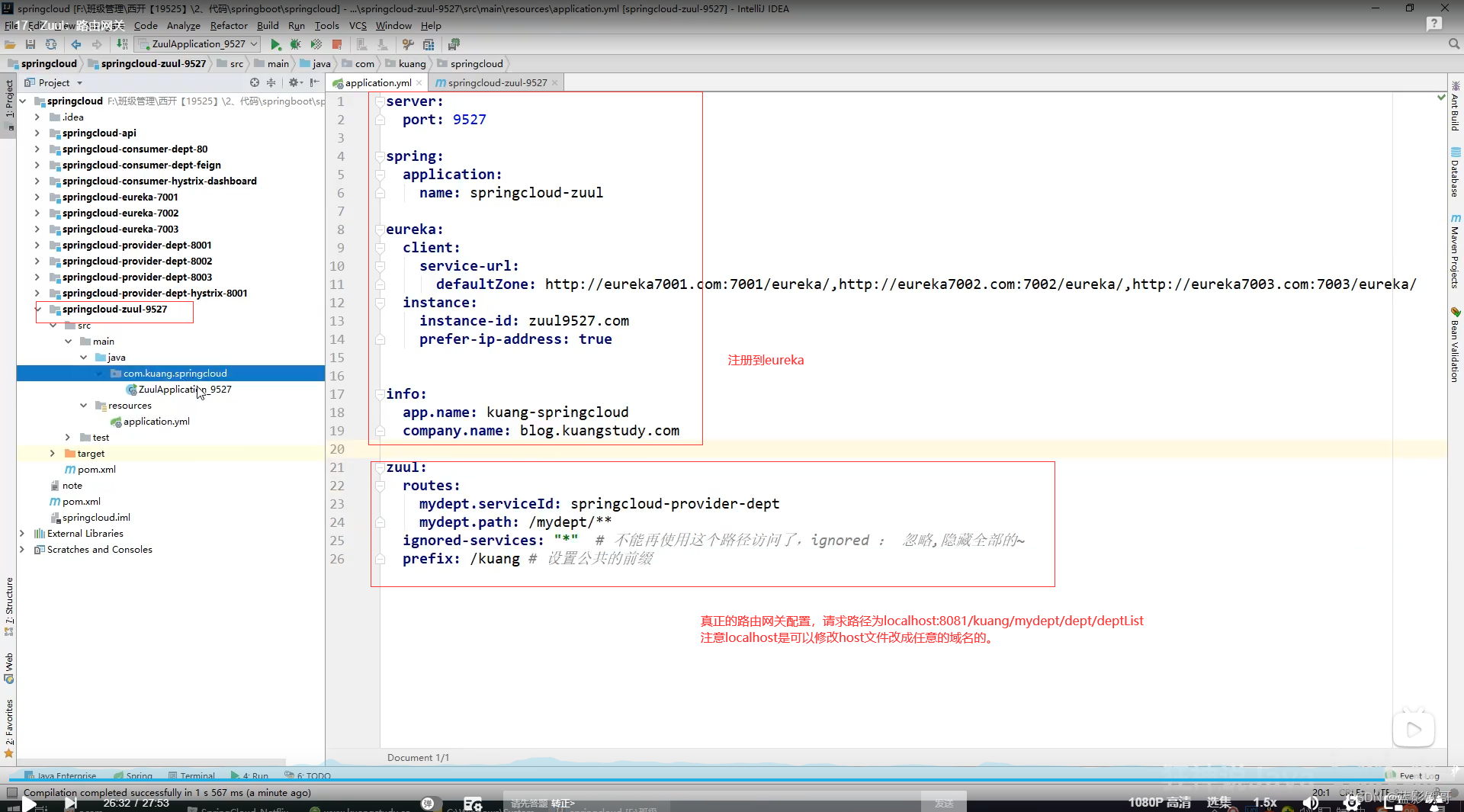
Task: Navigate forward with the right arrow
Action: click(x=97, y=44)
